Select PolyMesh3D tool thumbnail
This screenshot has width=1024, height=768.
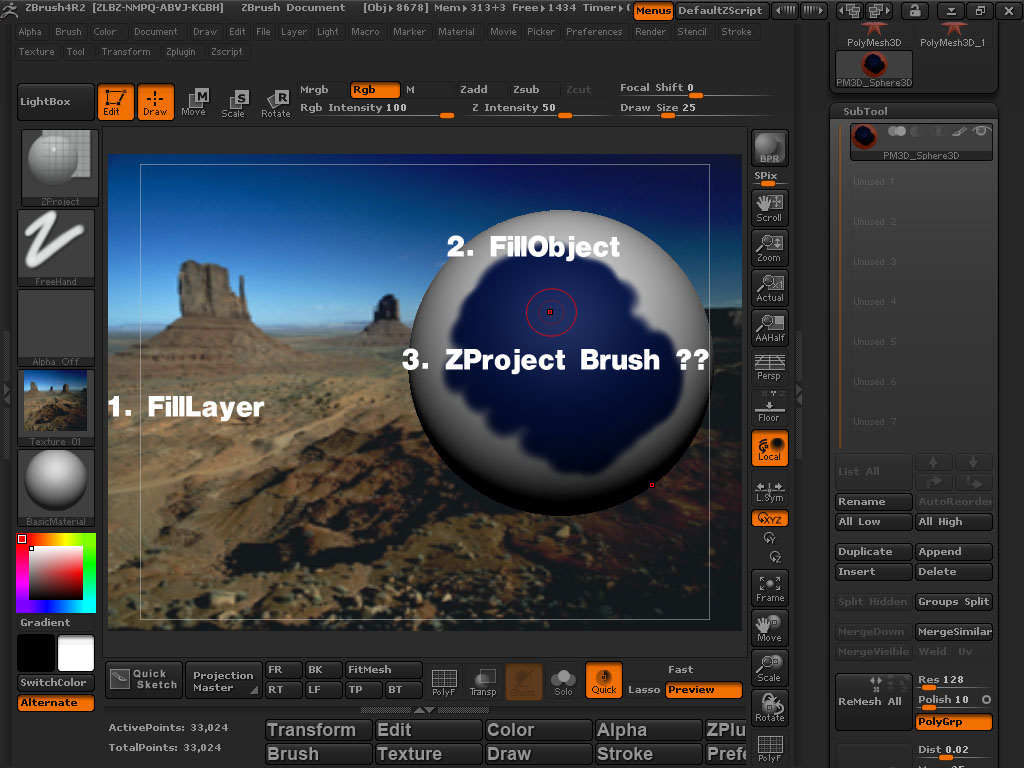click(874, 35)
